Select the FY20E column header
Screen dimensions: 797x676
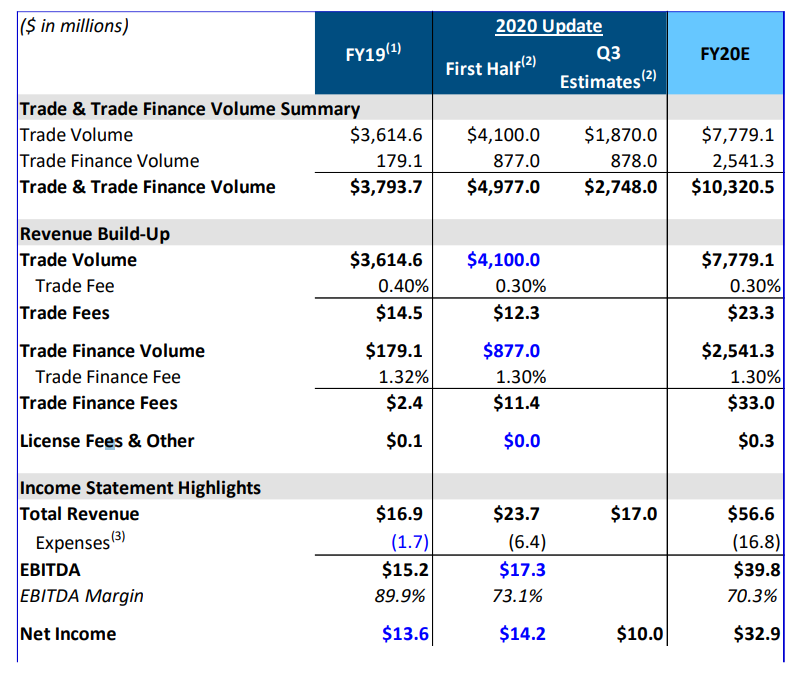click(725, 53)
